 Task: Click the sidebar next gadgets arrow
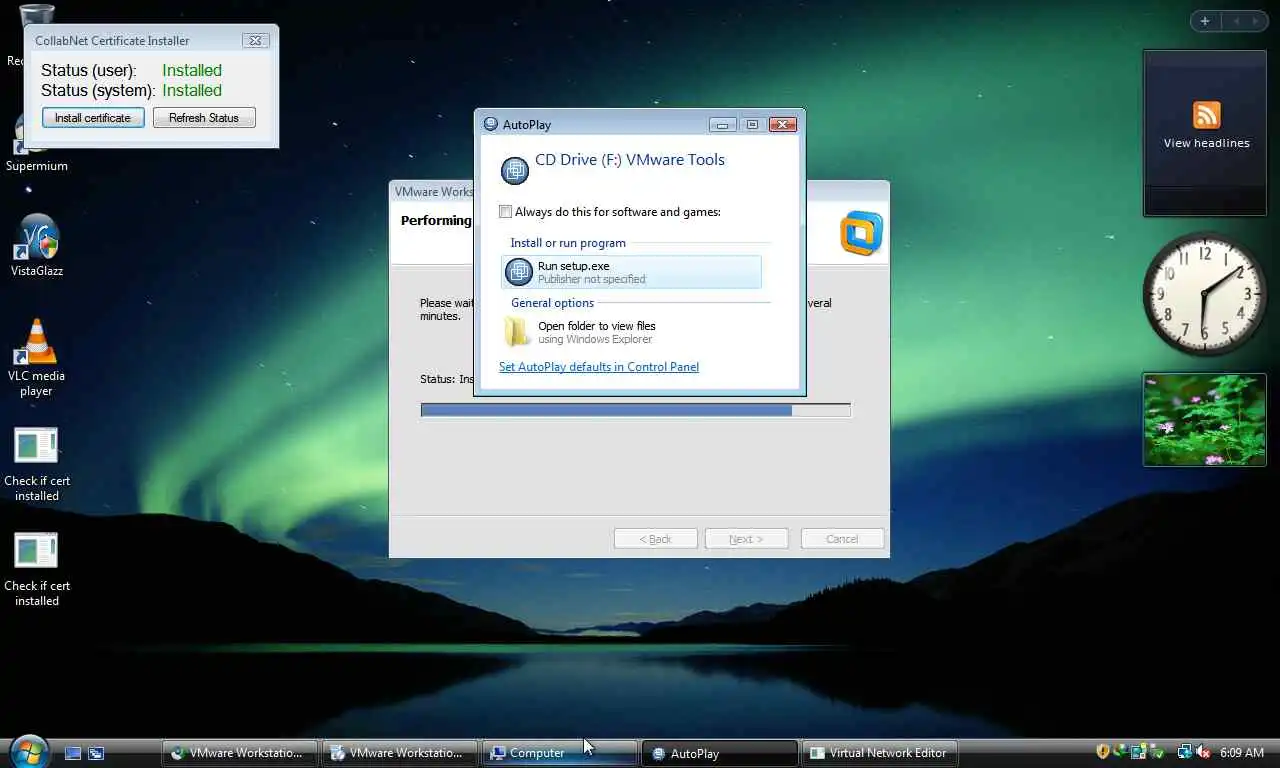click(1256, 21)
